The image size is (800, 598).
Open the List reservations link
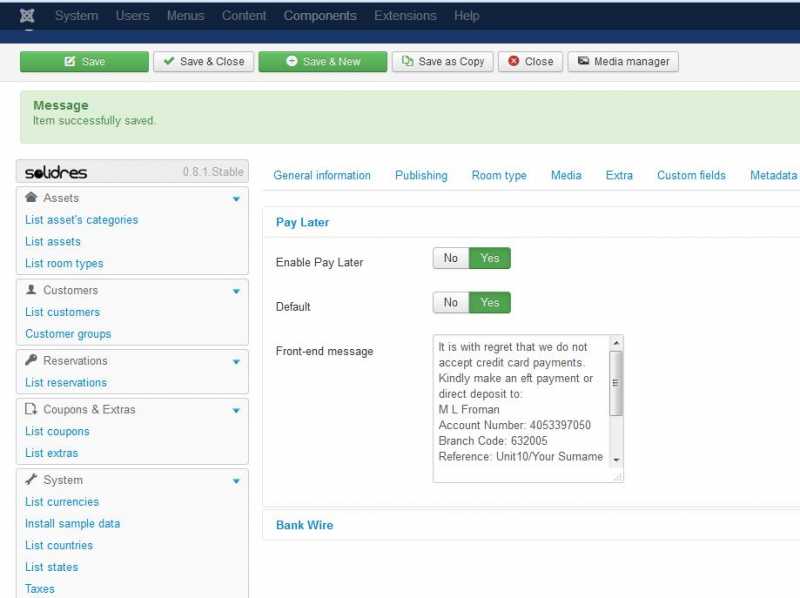(66, 382)
